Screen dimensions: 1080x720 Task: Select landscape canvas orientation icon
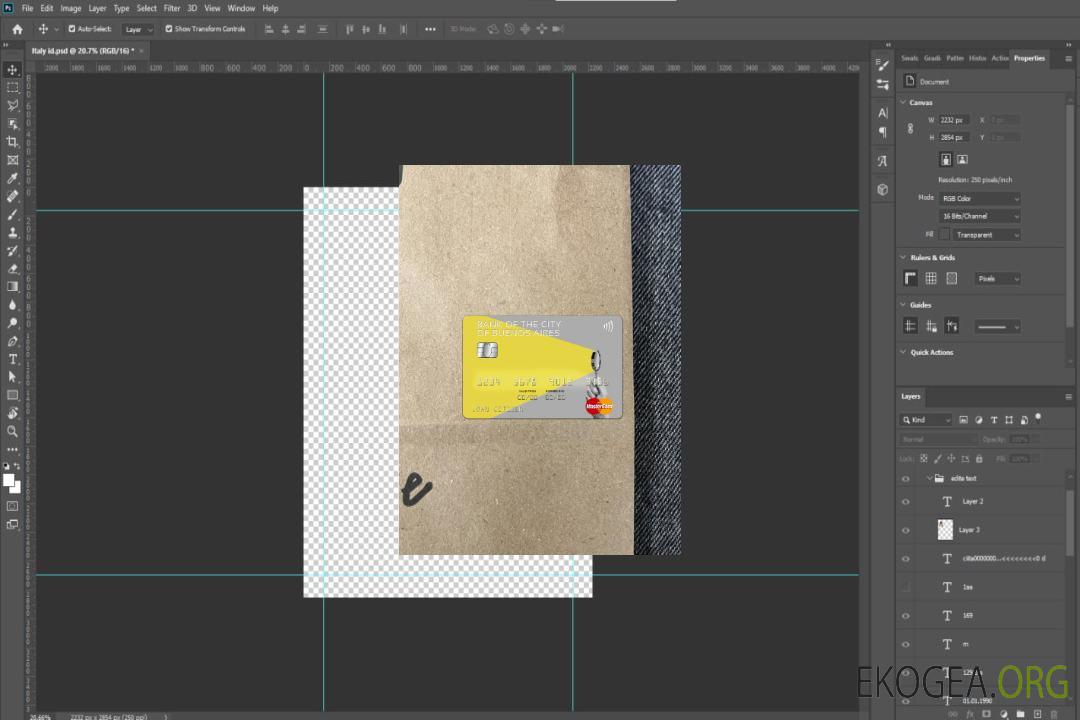(962, 159)
